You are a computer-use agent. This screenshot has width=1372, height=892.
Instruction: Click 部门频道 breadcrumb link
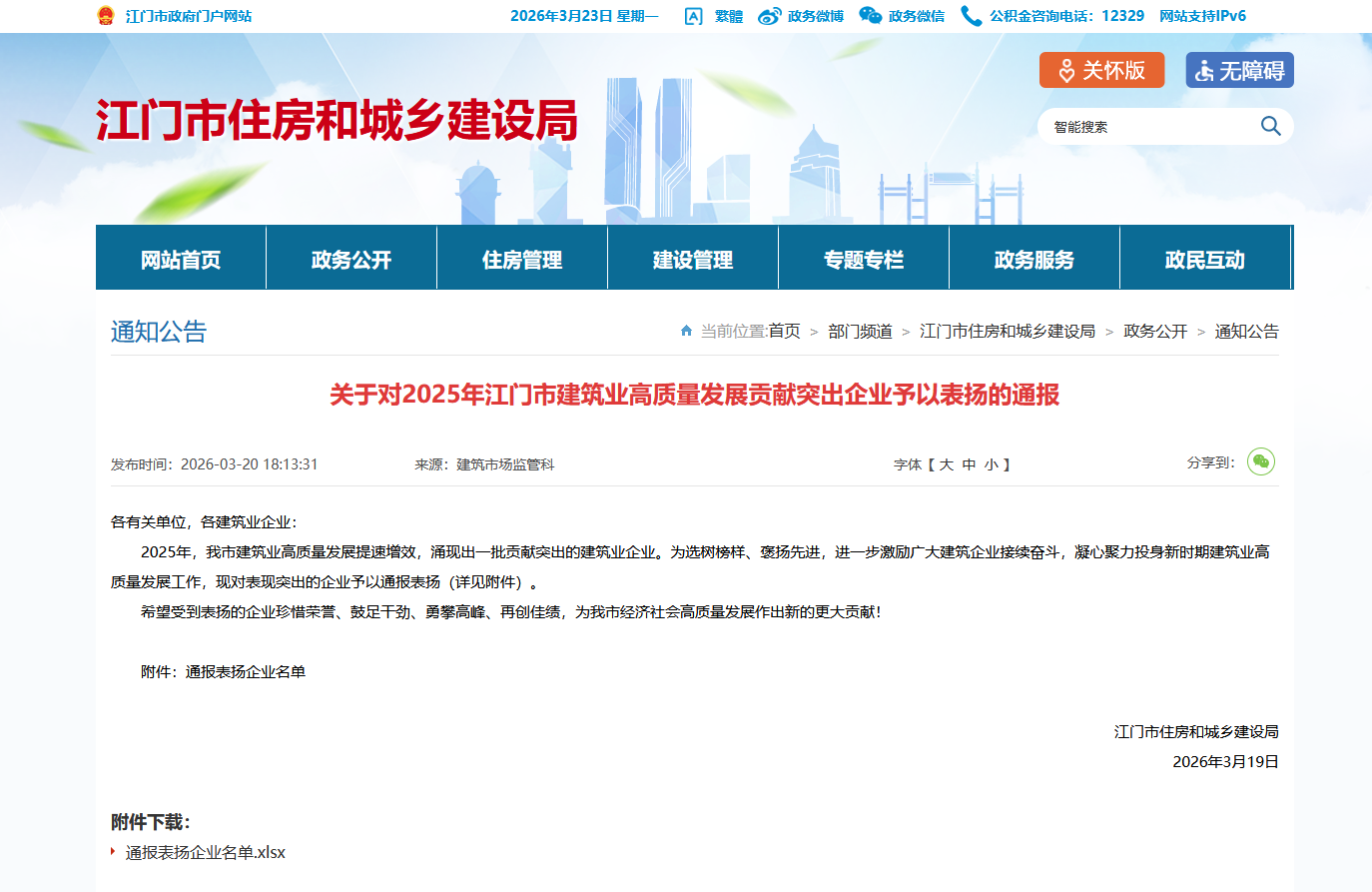860,331
